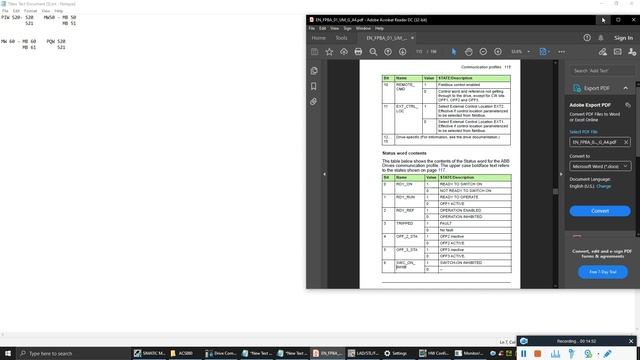Viewport: 640px width, 360px height.
Task: Open the View menu in Acrobat Reader
Action: click(335, 28)
